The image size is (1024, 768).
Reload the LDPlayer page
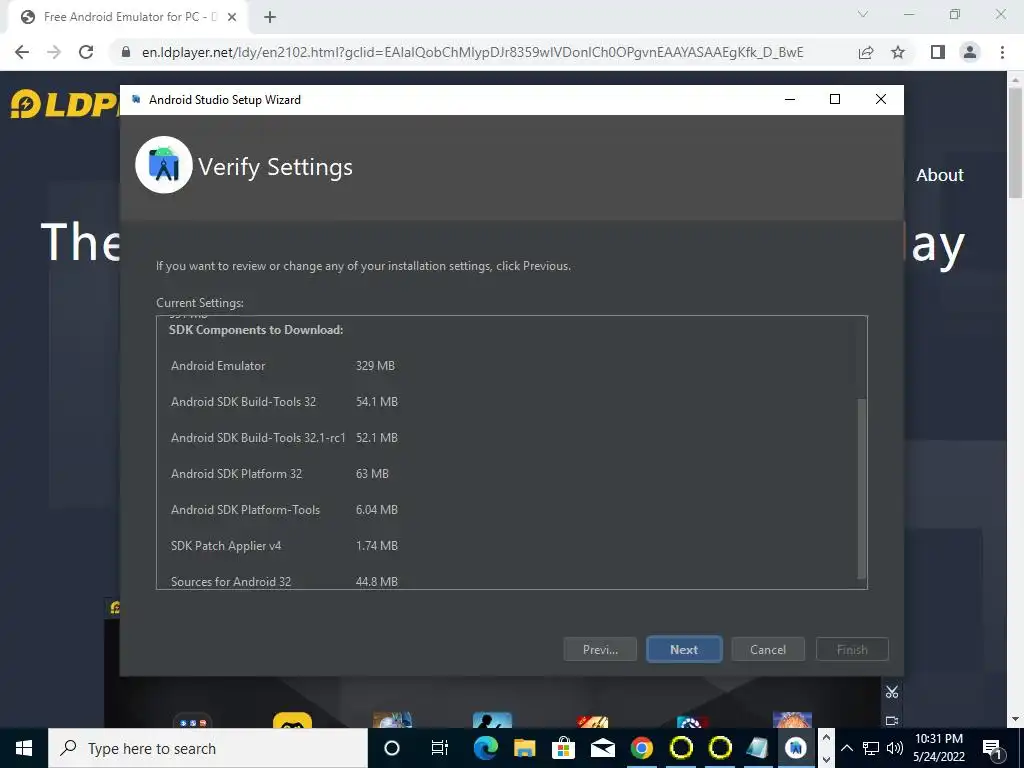click(x=86, y=52)
